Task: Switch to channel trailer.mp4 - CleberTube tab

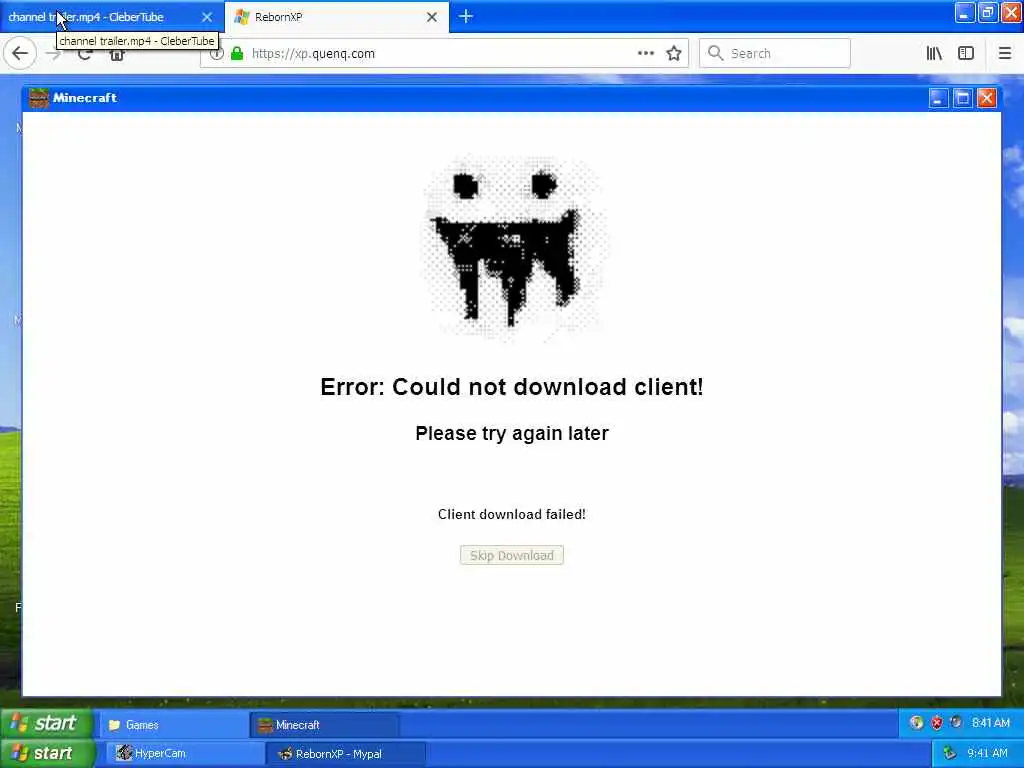Action: coord(112,17)
